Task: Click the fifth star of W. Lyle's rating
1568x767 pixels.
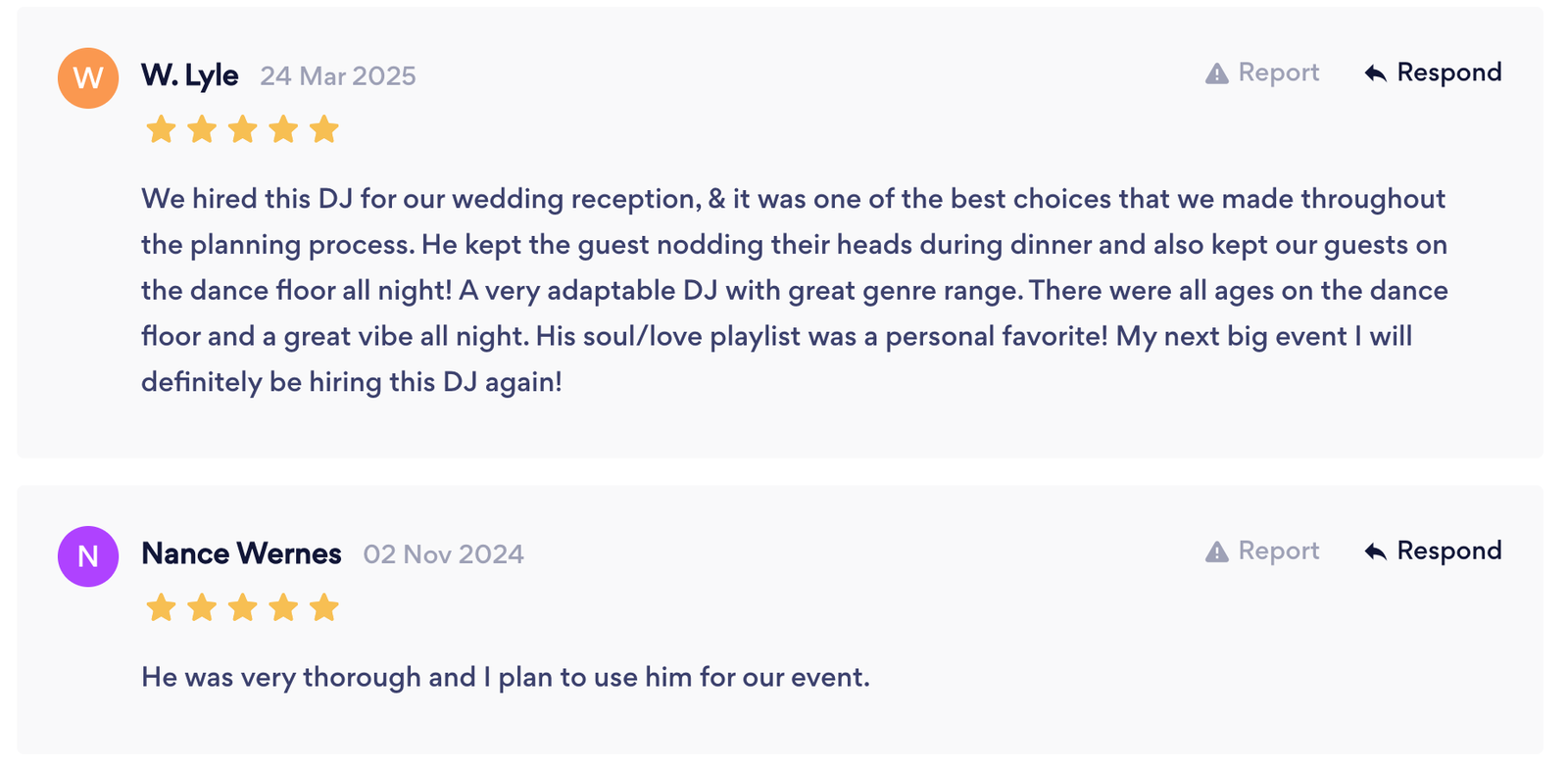Action: click(x=323, y=129)
